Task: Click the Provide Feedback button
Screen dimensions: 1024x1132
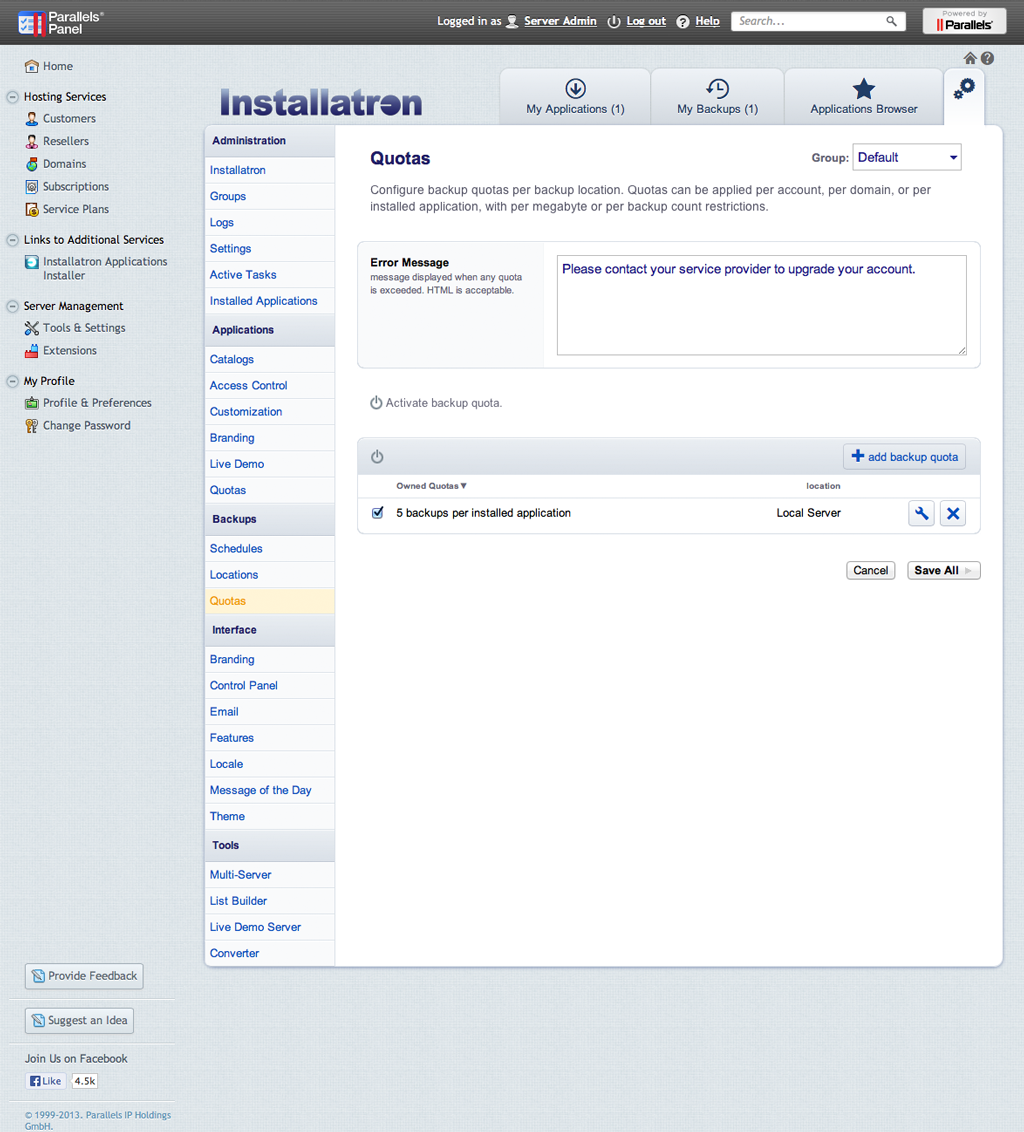Action: tap(84, 976)
